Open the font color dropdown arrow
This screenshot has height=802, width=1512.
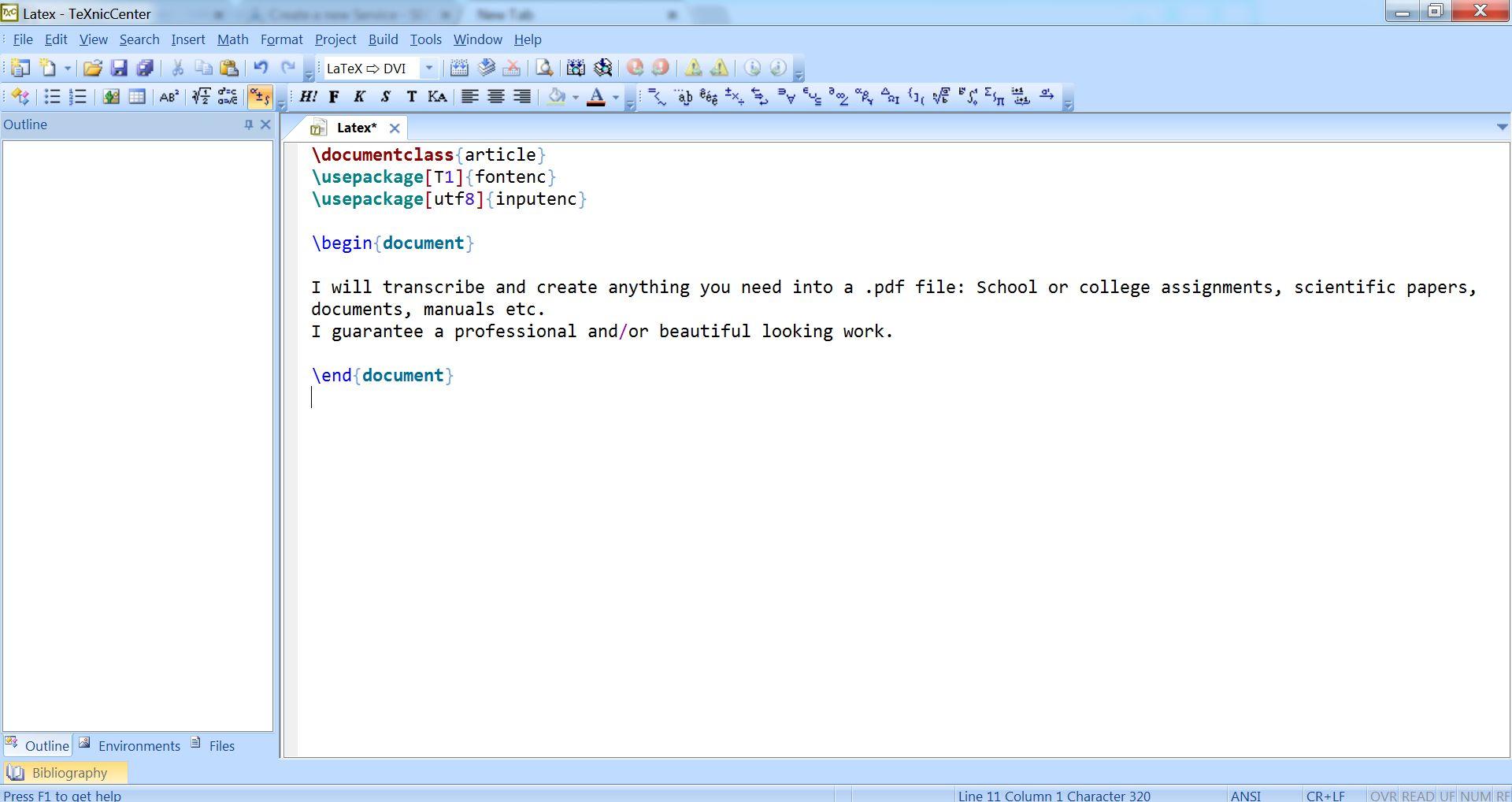coord(615,97)
